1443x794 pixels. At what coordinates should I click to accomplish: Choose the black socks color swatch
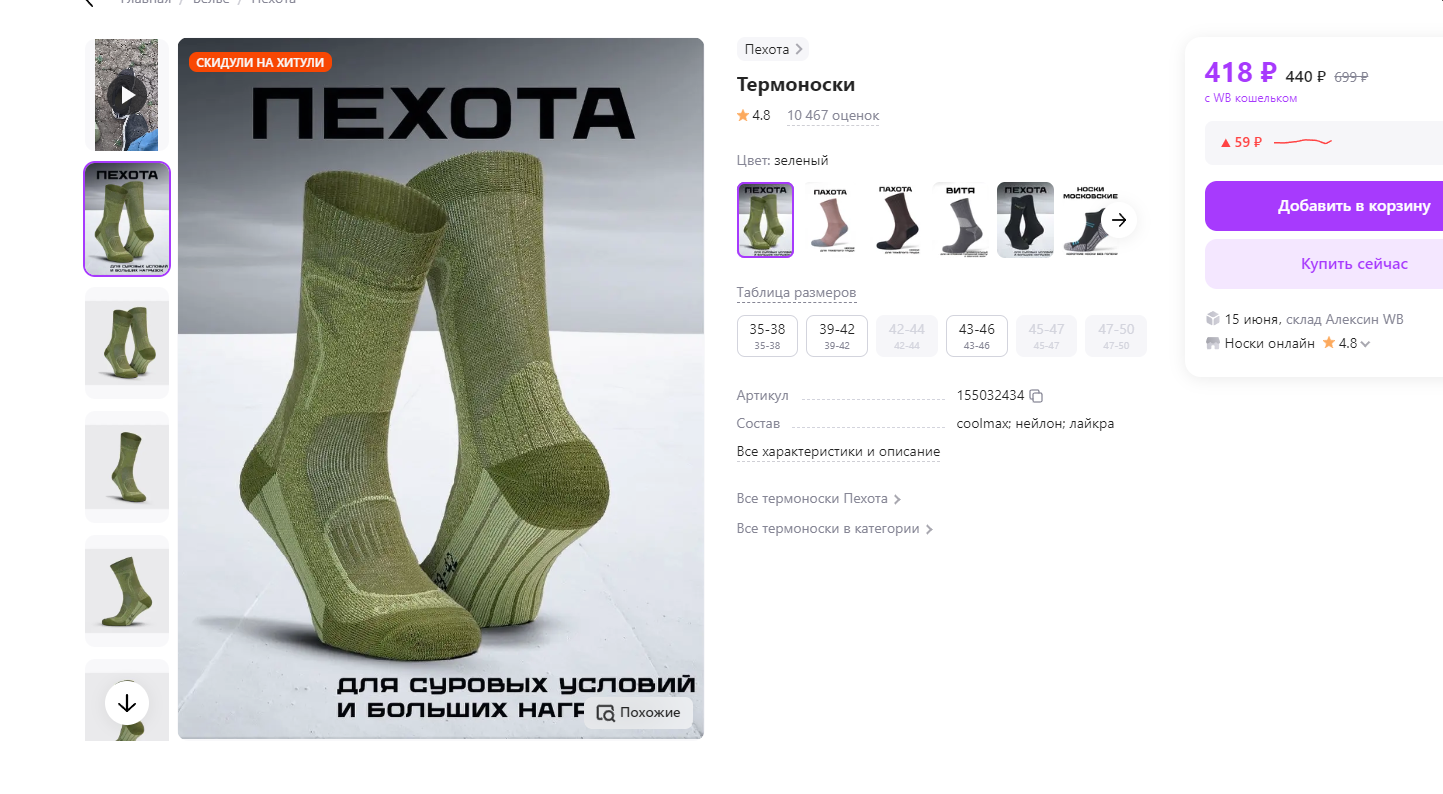[x=1025, y=220]
